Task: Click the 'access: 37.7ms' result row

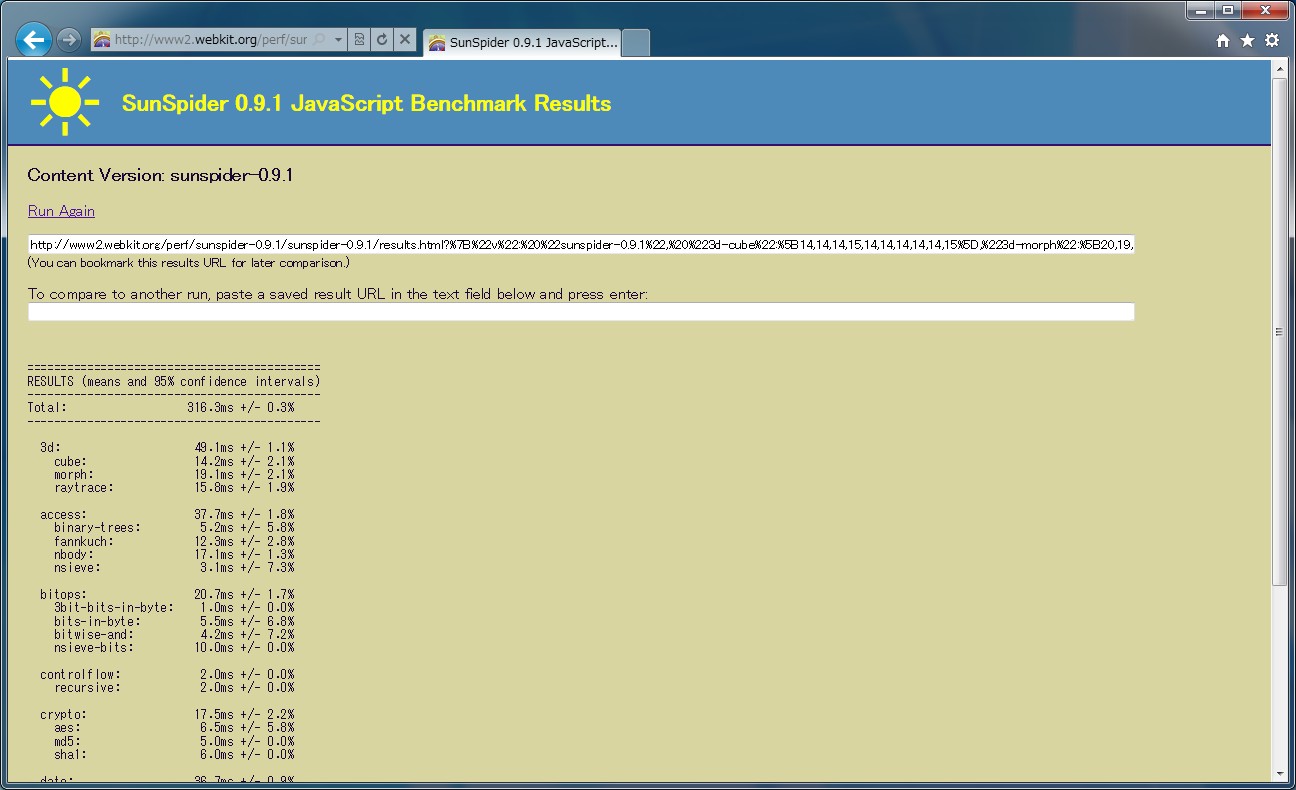Action: [167, 514]
